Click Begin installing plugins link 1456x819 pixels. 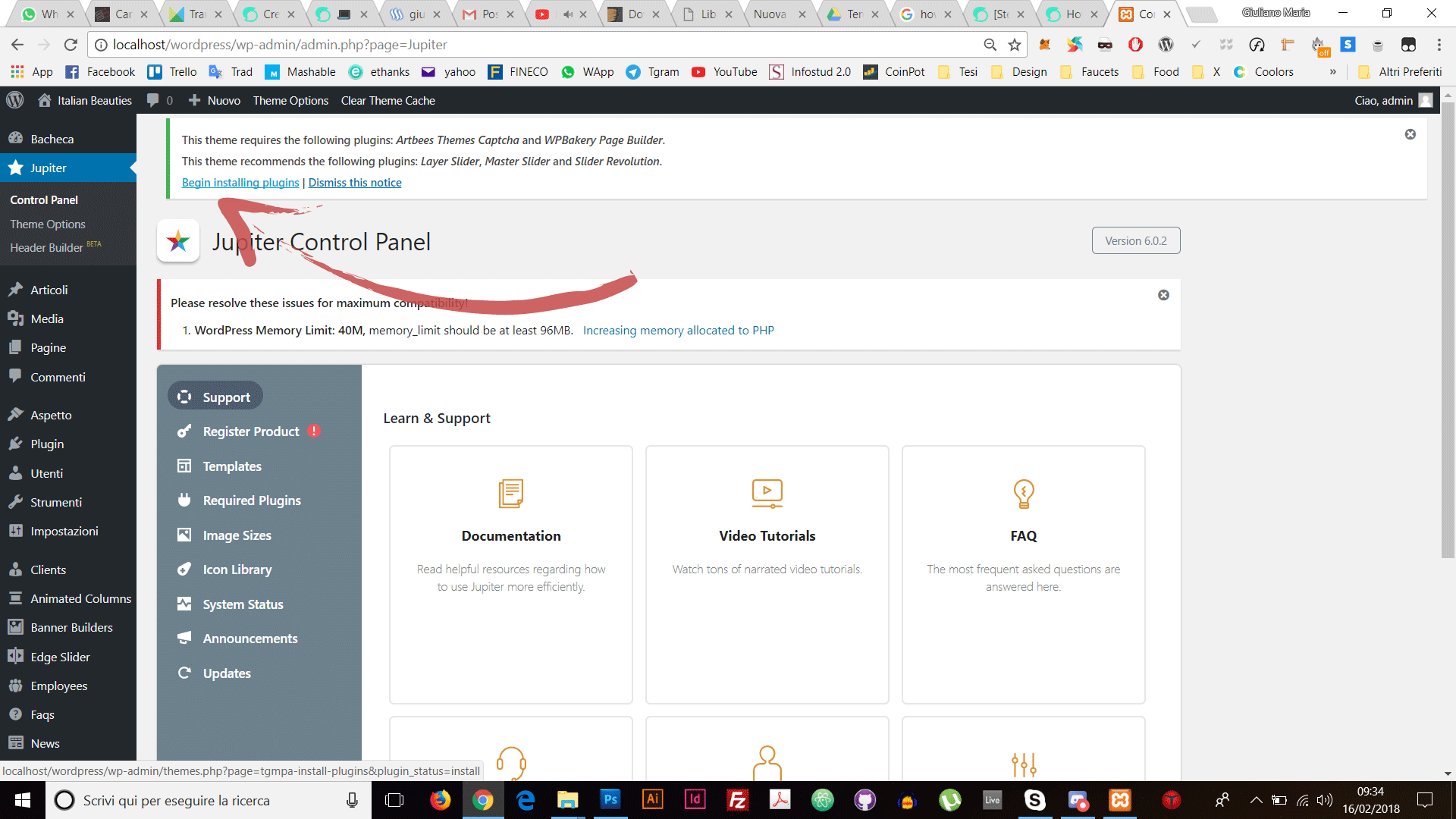pyautogui.click(x=240, y=183)
